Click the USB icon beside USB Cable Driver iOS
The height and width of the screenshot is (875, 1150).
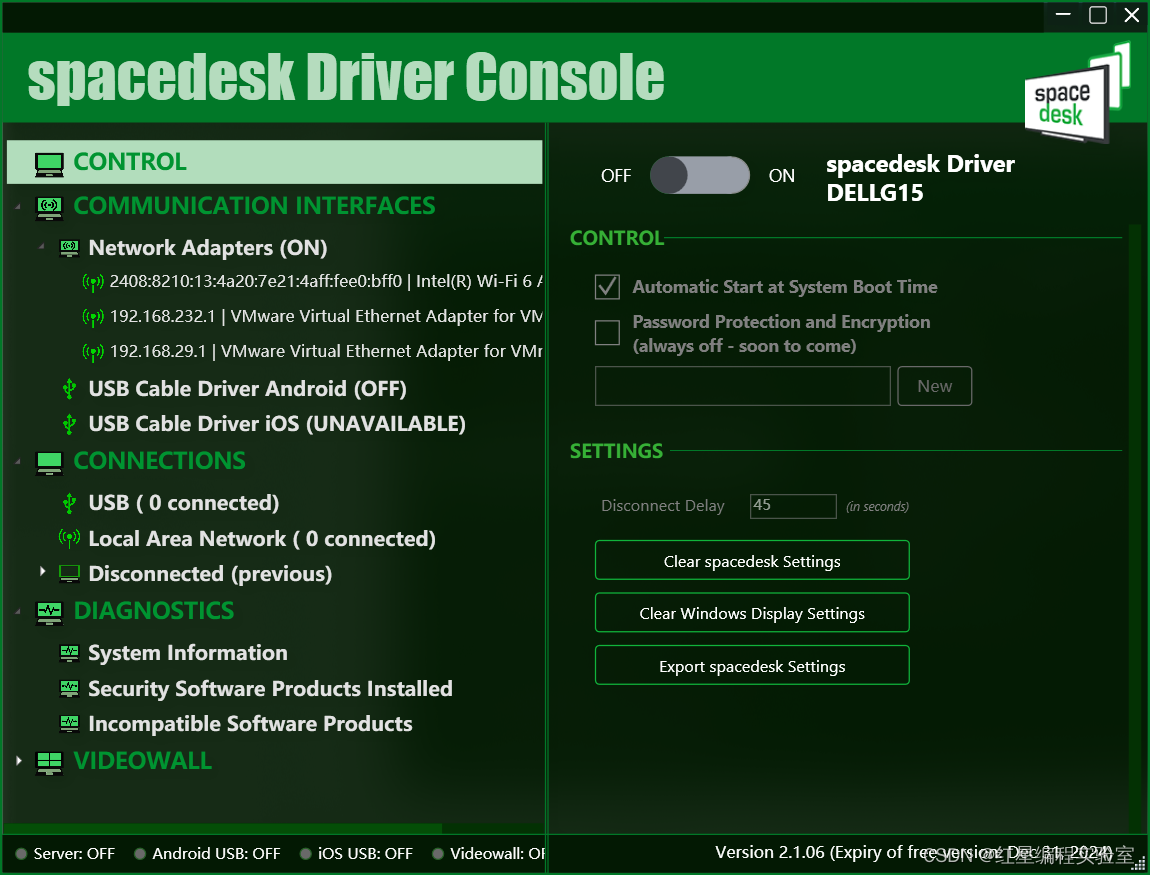[x=70, y=424]
